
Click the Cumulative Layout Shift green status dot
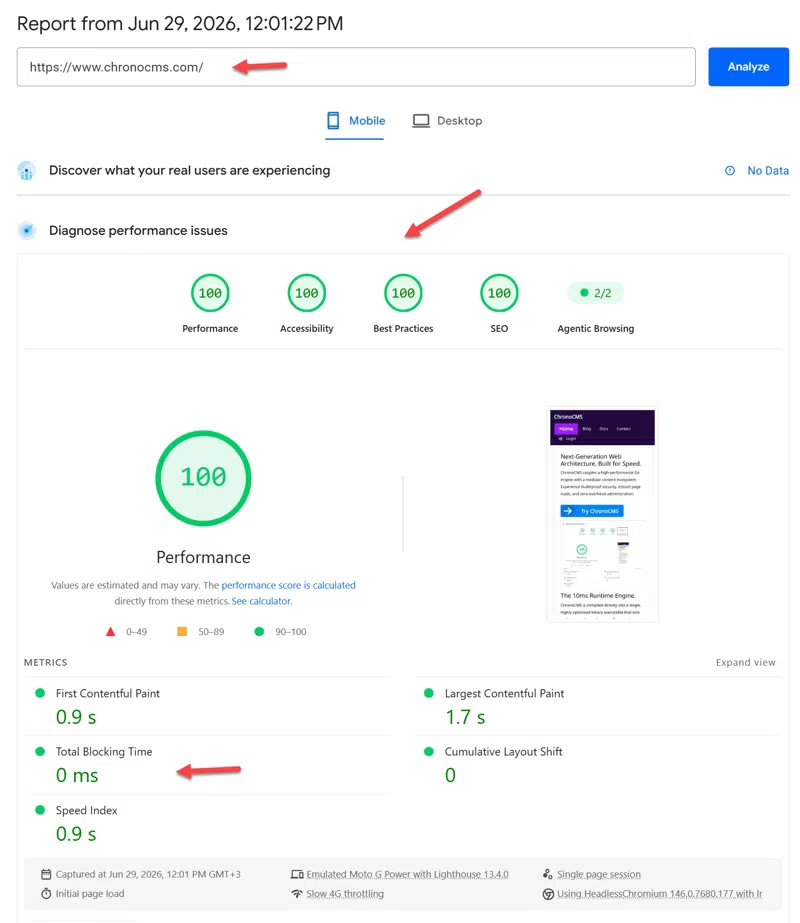tap(429, 751)
